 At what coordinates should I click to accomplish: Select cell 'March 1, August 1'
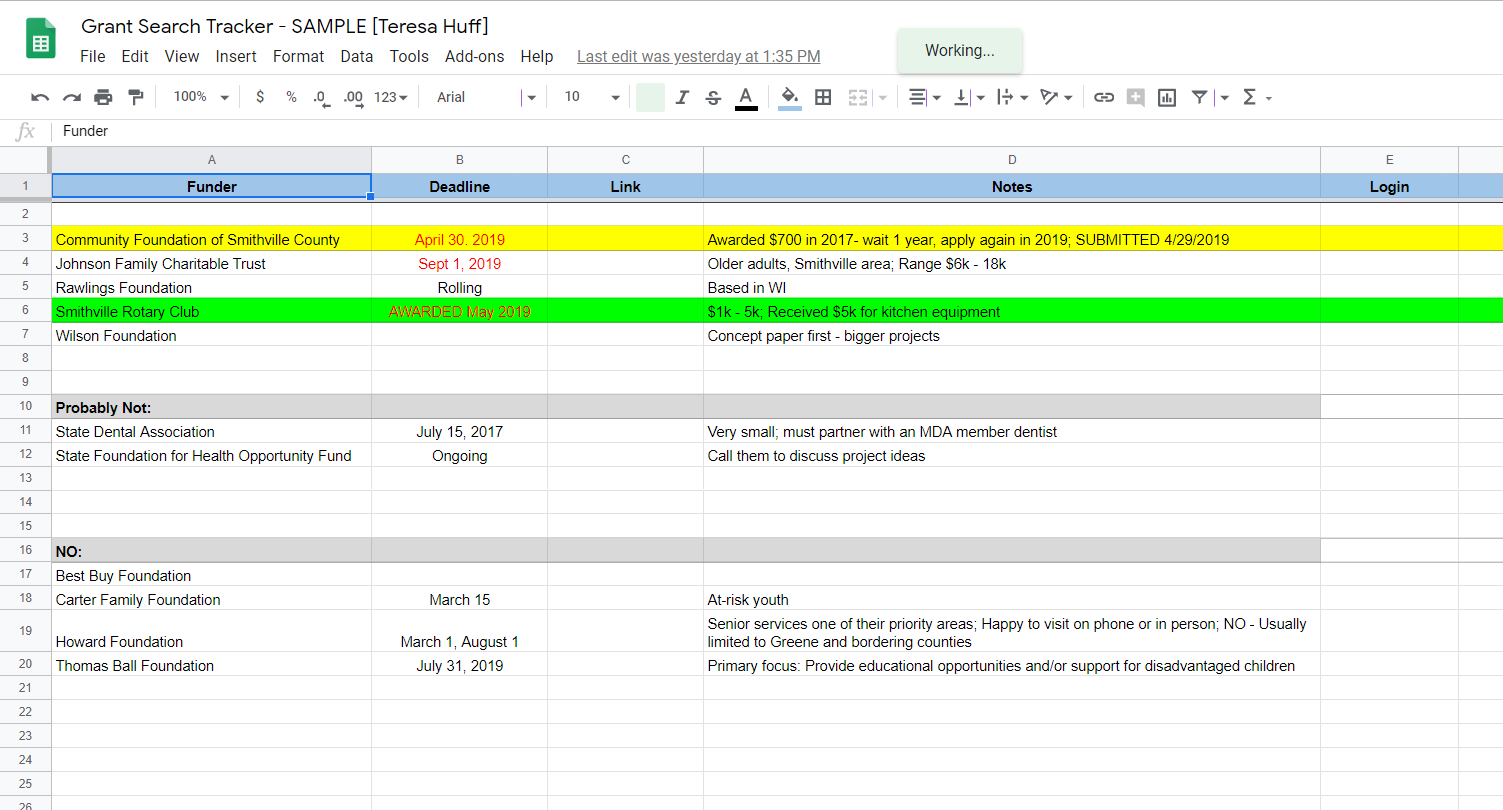[460, 632]
